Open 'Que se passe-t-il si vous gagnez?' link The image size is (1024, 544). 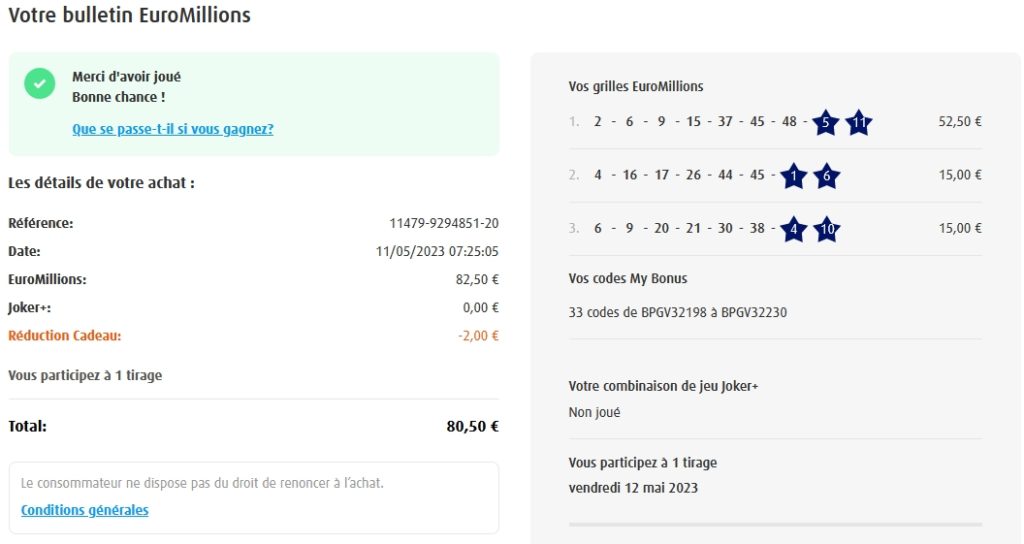pyautogui.click(x=173, y=129)
